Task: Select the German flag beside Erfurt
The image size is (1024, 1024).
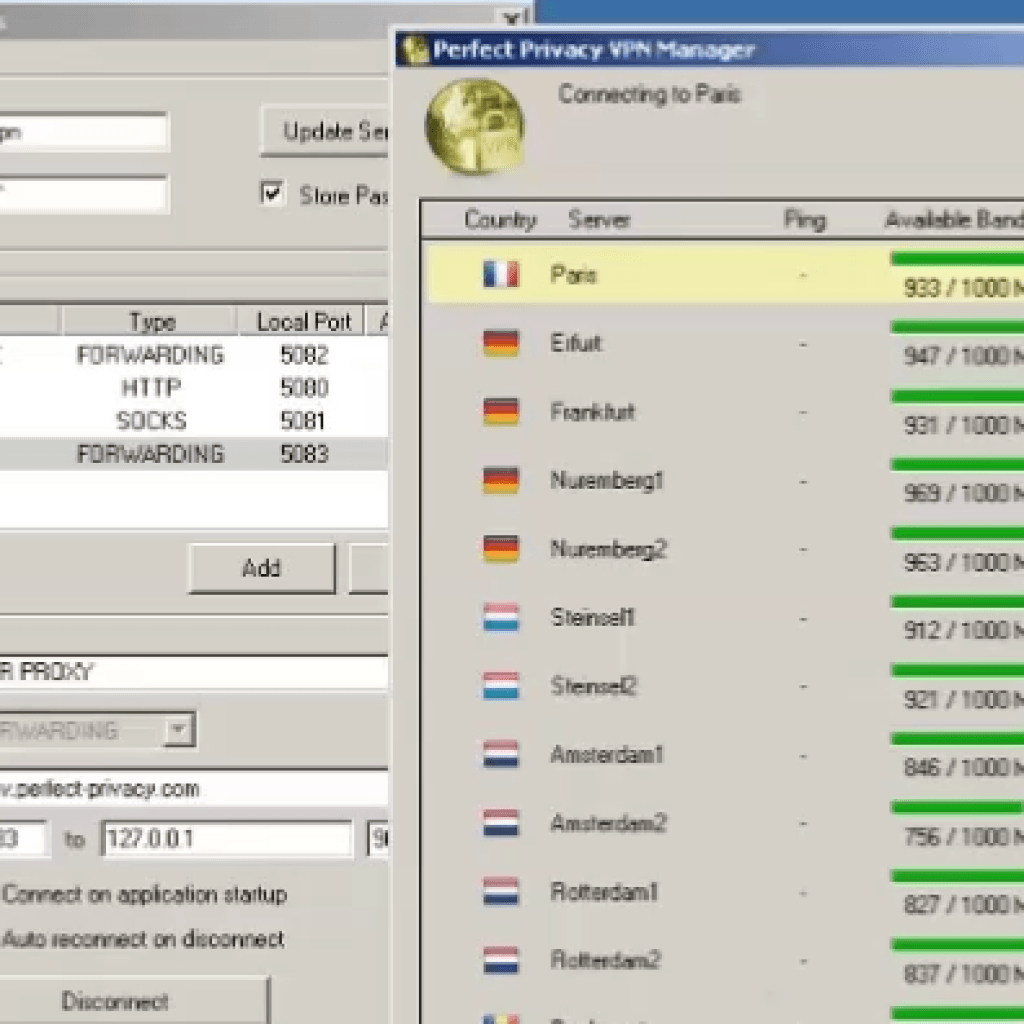Action: coord(501,343)
